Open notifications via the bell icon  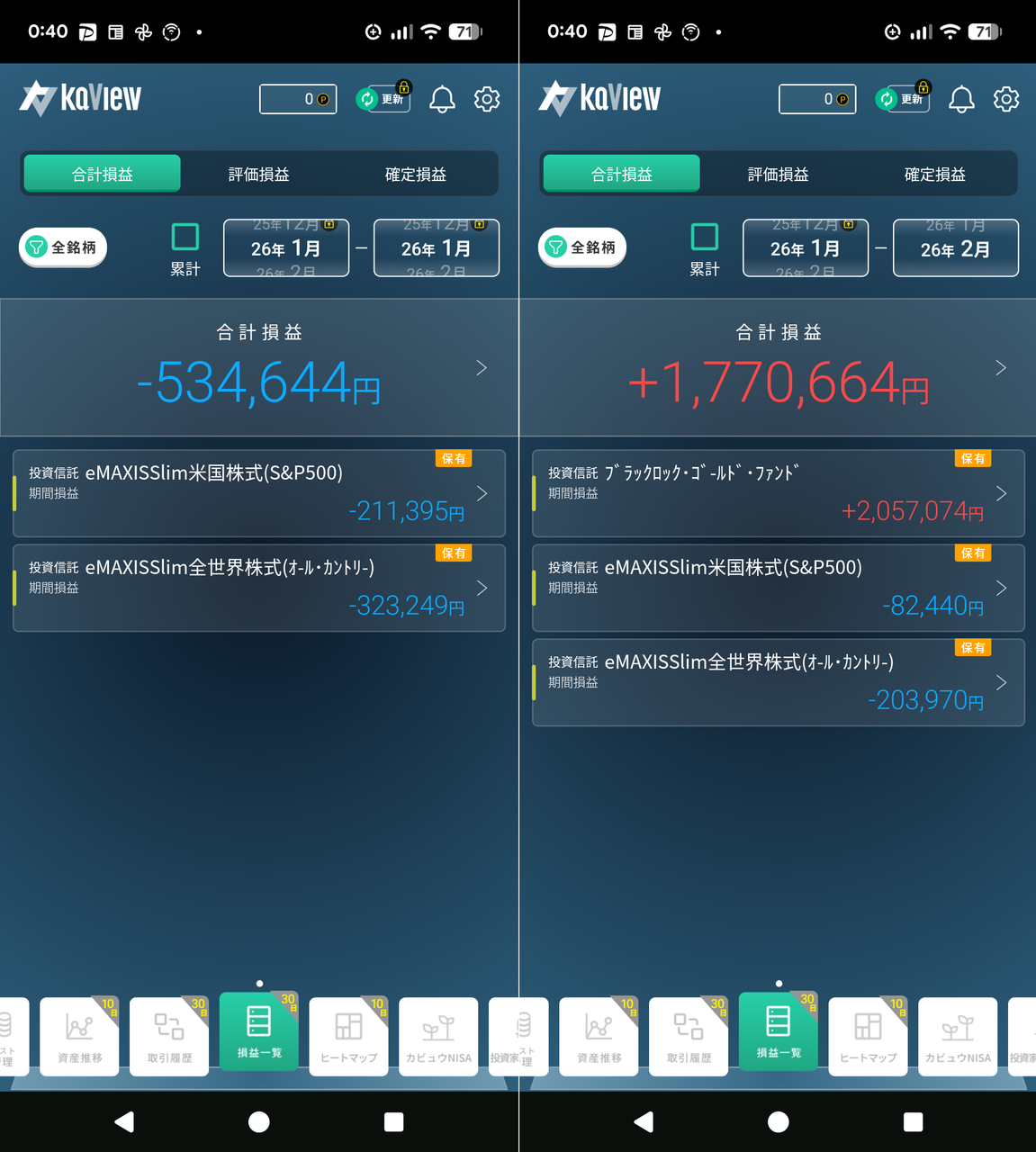[440, 99]
